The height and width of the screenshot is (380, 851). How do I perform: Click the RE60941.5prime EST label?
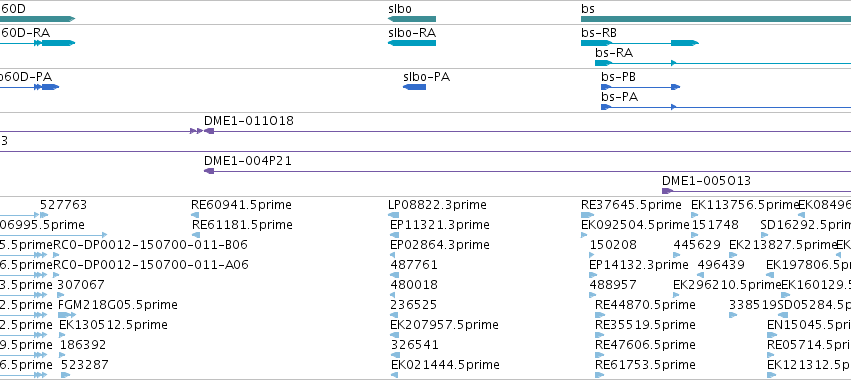pyautogui.click(x=242, y=205)
